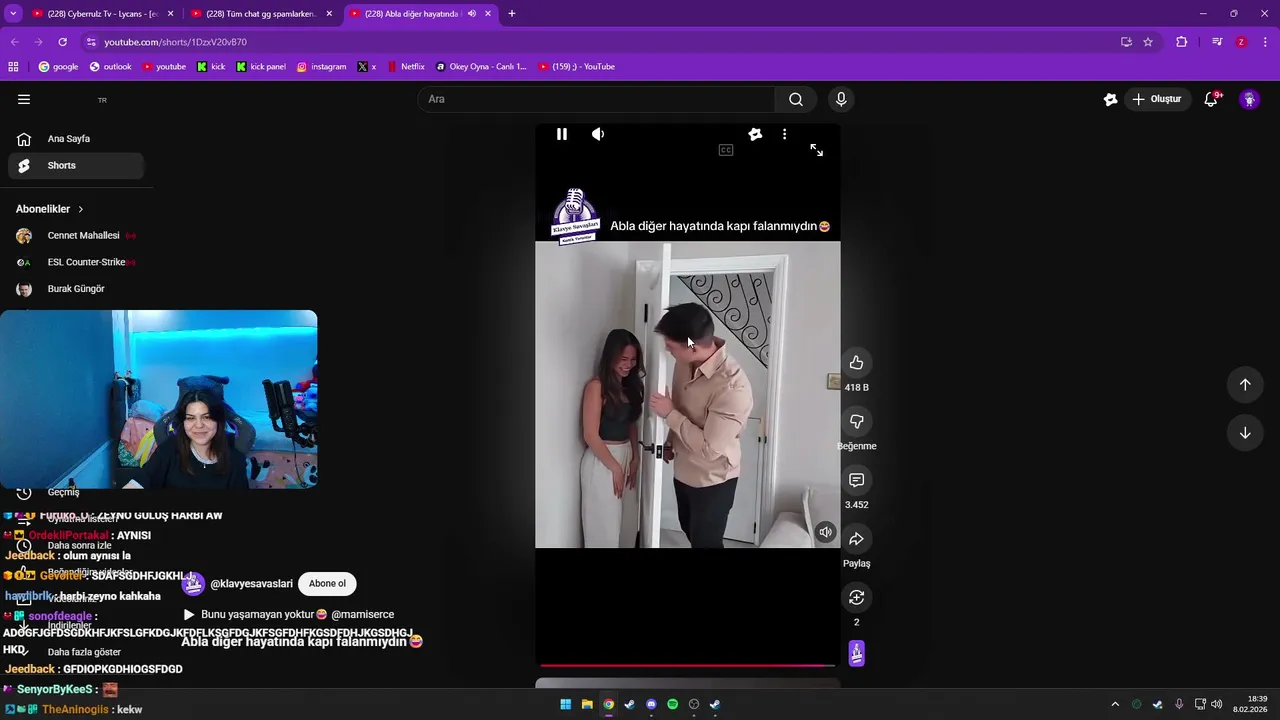1280x720 pixels.
Task: Click the youtube.com/shorts address bar
Action: pyautogui.click(x=600, y=42)
